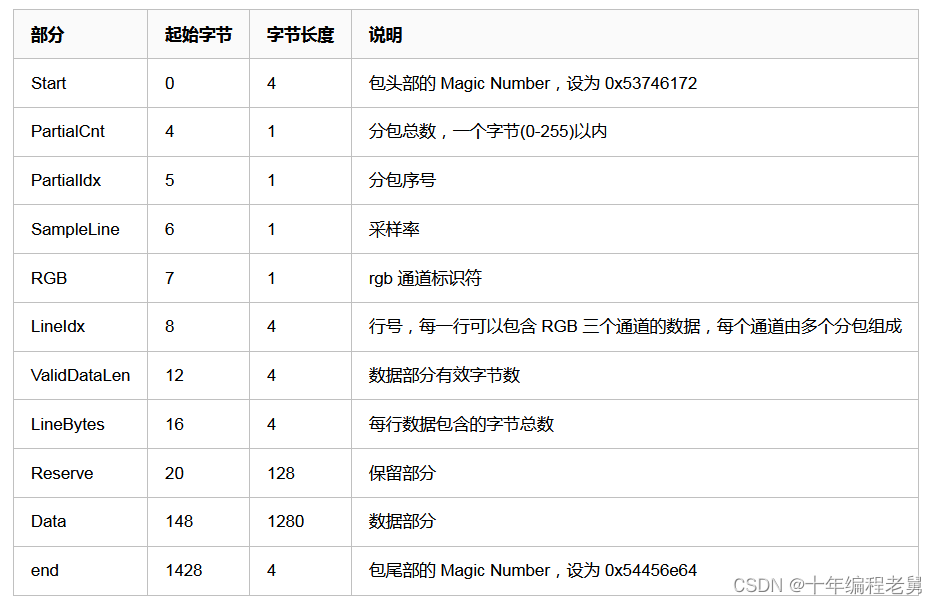Click the Data row label

44,521
